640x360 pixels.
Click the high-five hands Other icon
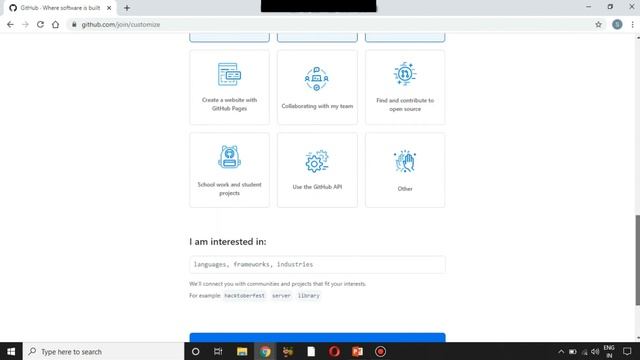[x=405, y=161]
